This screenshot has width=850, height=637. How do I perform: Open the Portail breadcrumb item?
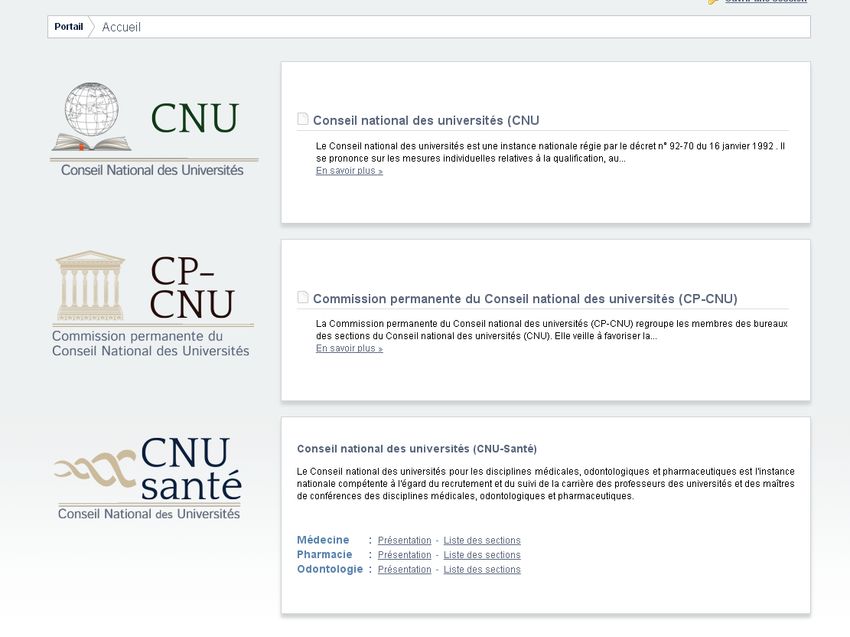pyautogui.click(x=69, y=27)
